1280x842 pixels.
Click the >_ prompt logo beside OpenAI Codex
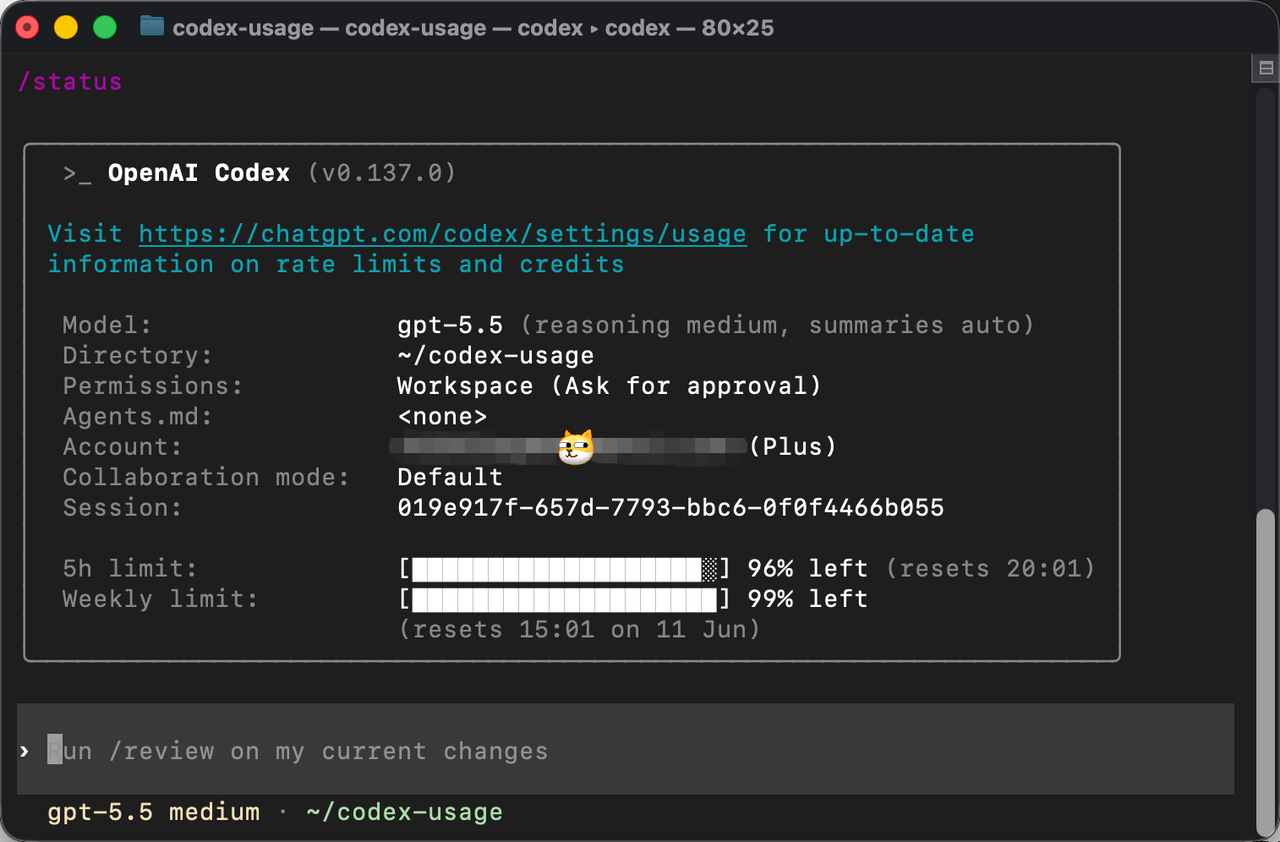tap(77, 173)
